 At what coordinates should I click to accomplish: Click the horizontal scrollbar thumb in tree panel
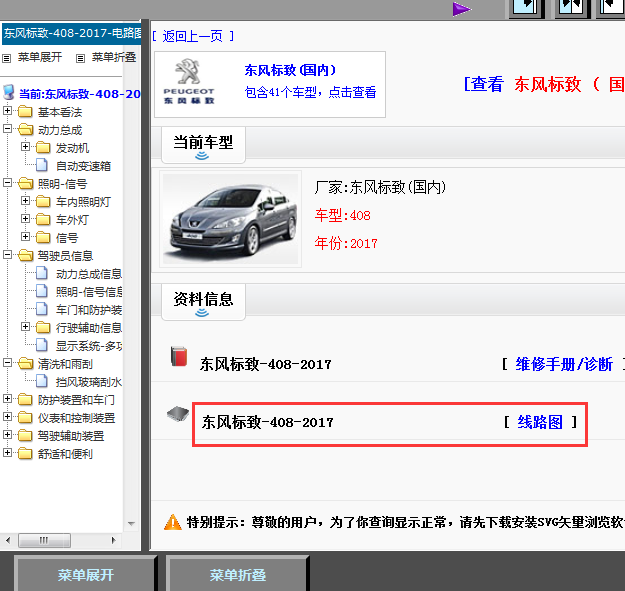pos(45,540)
